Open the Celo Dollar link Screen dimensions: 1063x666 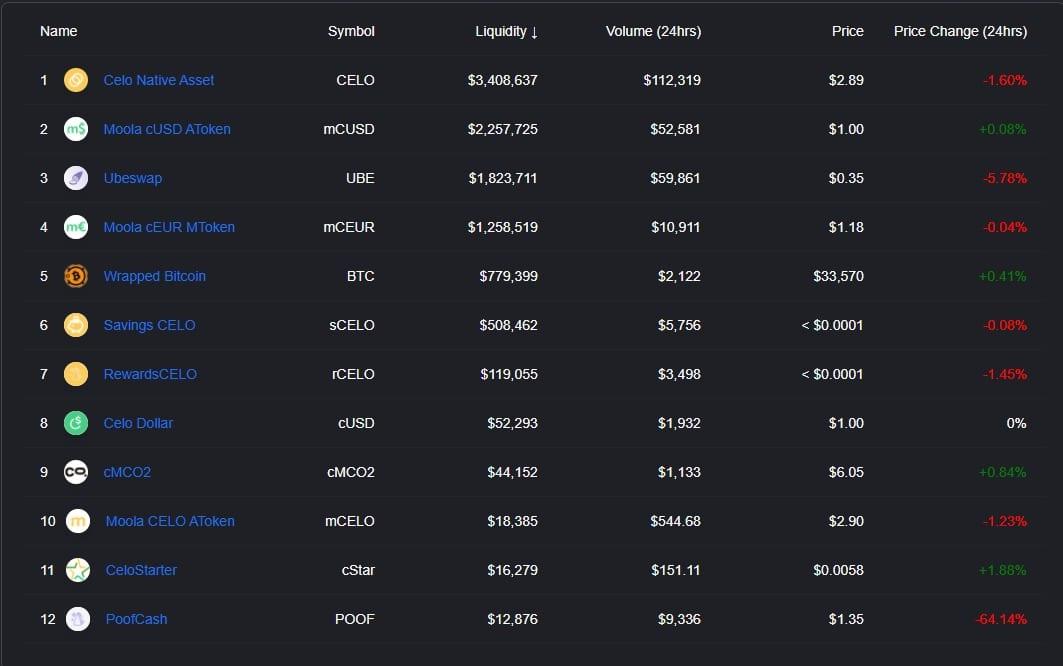click(x=138, y=423)
